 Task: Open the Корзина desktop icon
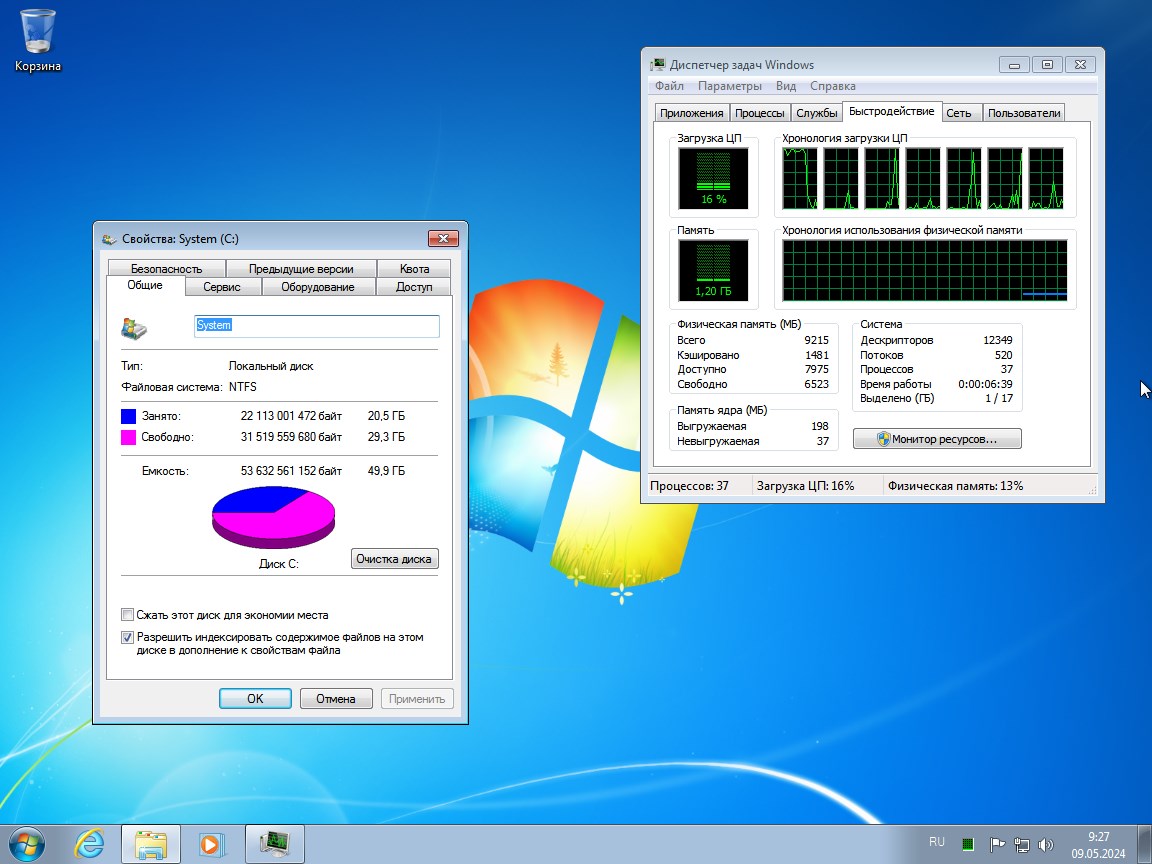click(x=36, y=30)
